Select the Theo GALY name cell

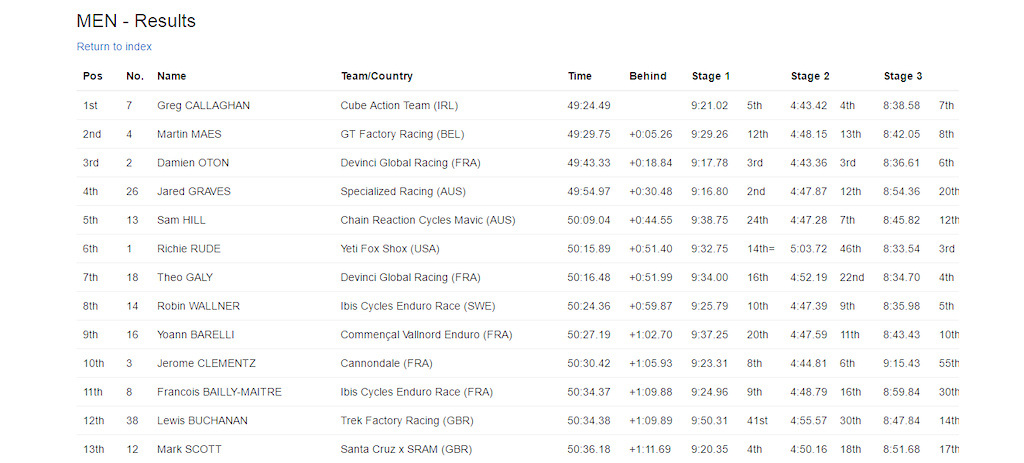pos(185,278)
